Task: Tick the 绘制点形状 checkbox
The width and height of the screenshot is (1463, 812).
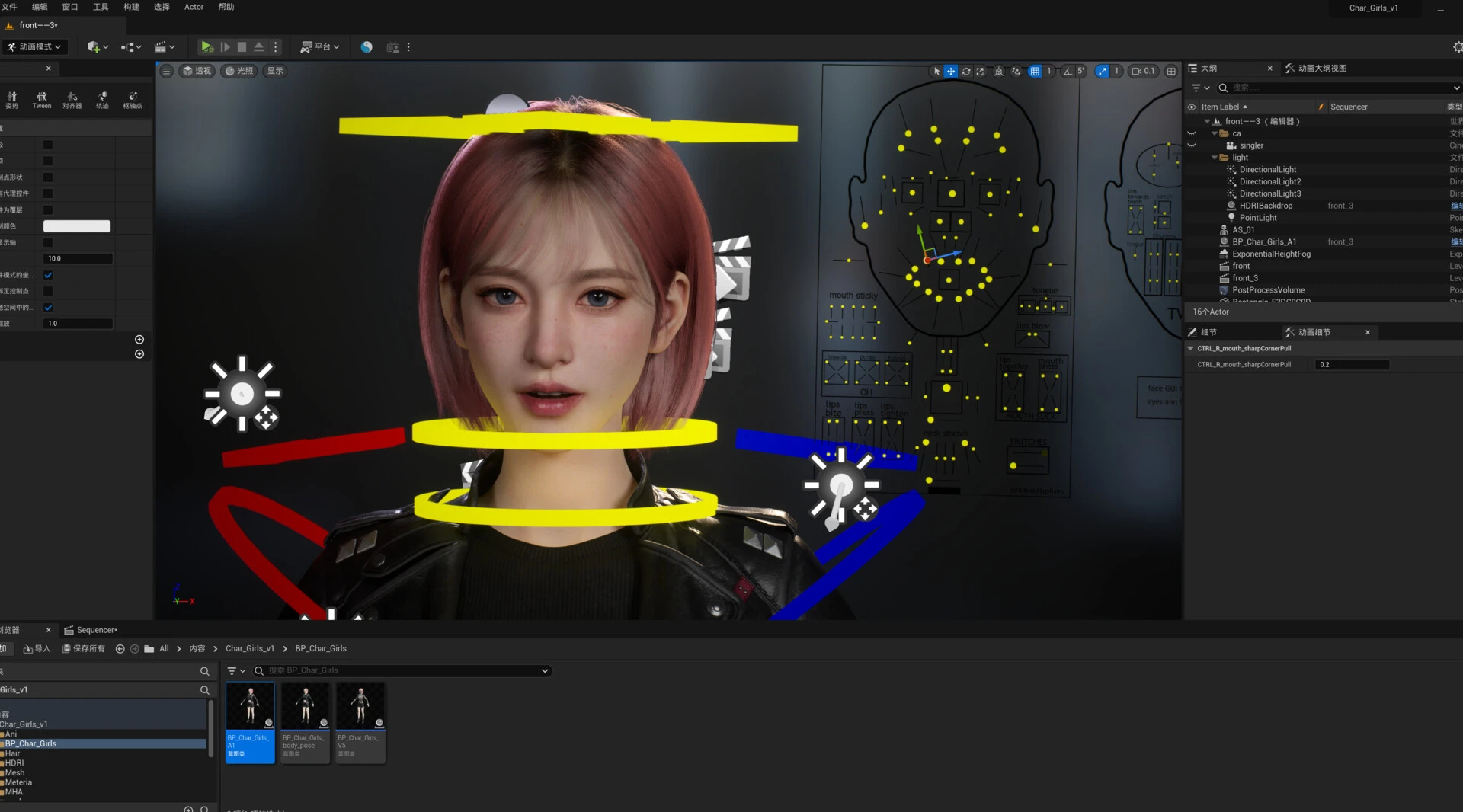Action: click(48, 177)
